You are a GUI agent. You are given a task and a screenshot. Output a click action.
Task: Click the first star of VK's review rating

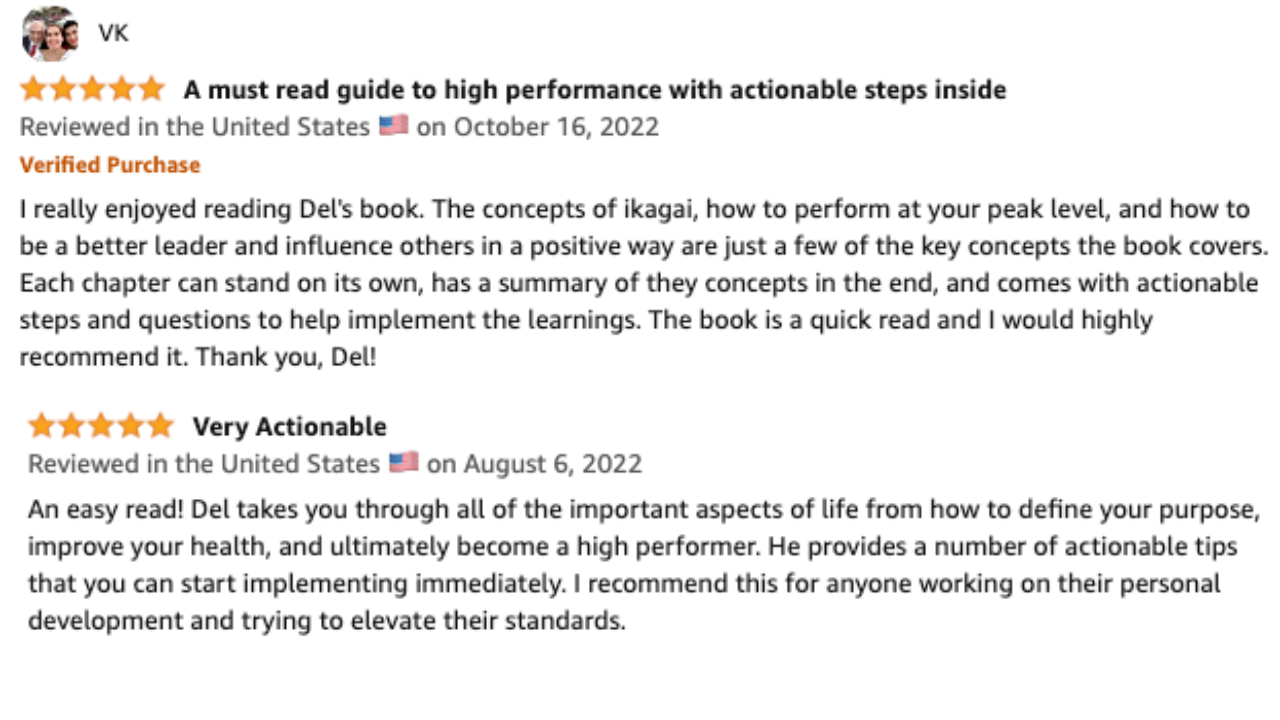[33, 89]
